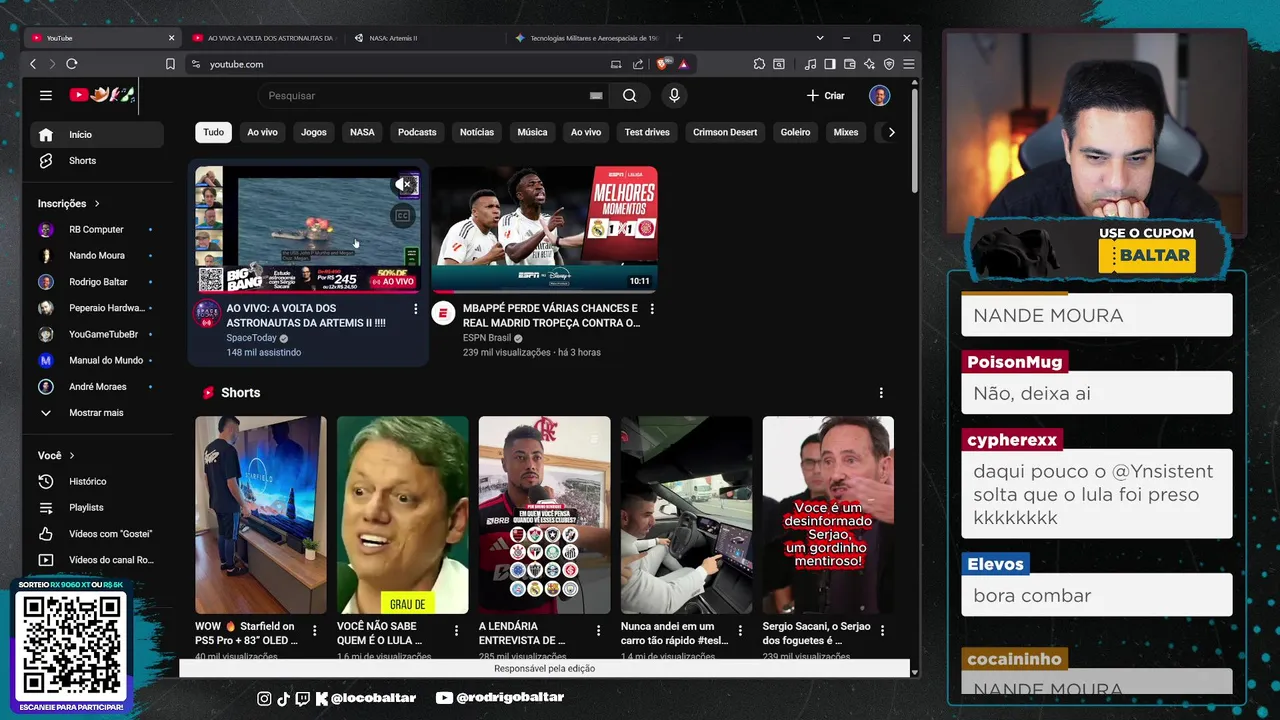Open options menu for the Mbappé ESPN video
Viewport: 1280px width, 720px height.
click(x=652, y=309)
